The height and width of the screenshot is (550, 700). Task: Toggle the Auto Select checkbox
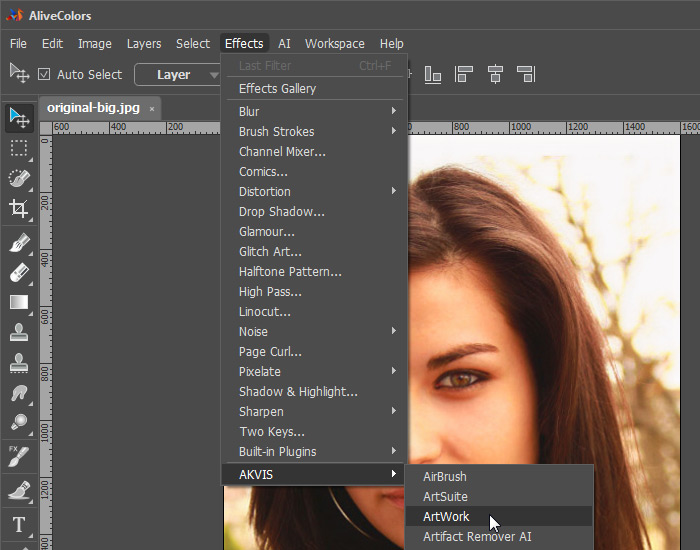click(x=44, y=74)
